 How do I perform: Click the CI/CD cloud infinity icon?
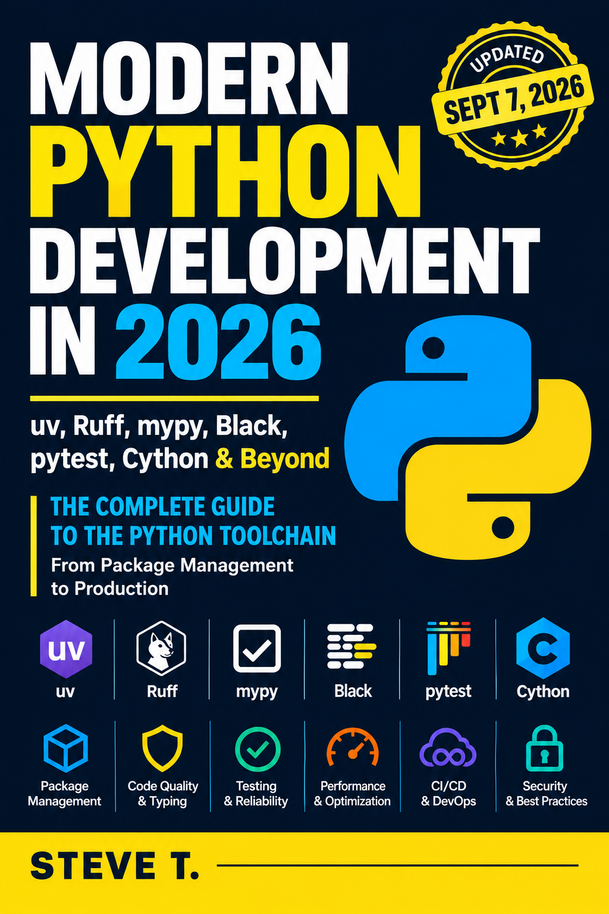point(448,748)
